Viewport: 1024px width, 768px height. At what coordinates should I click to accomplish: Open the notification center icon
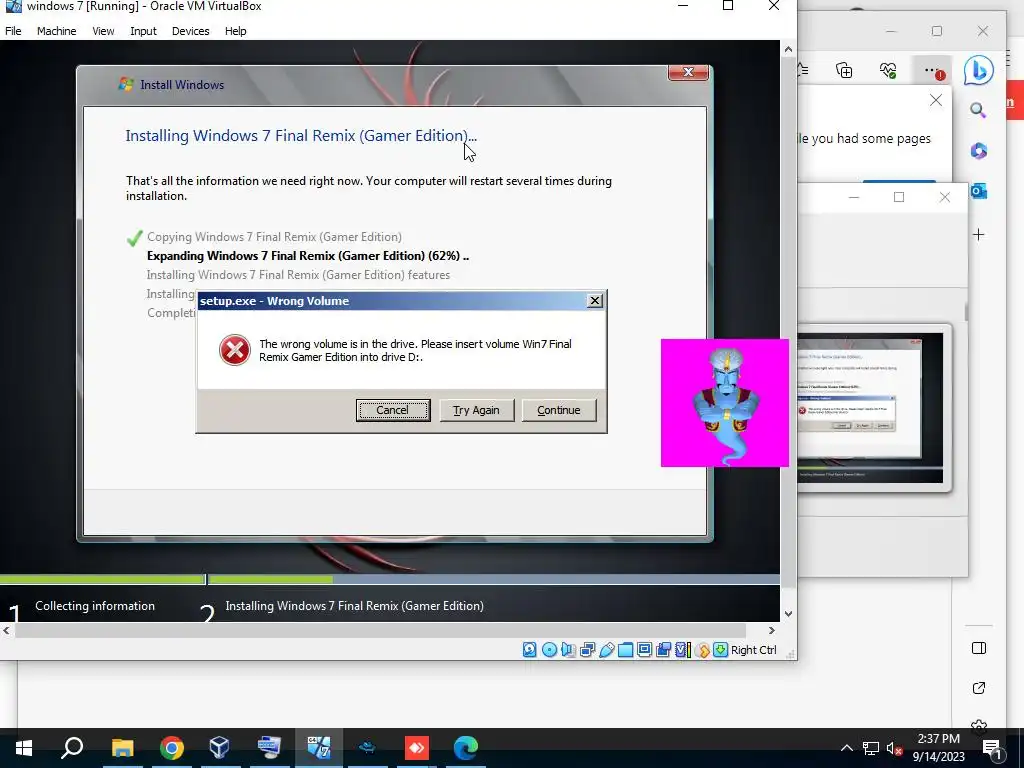click(992, 748)
